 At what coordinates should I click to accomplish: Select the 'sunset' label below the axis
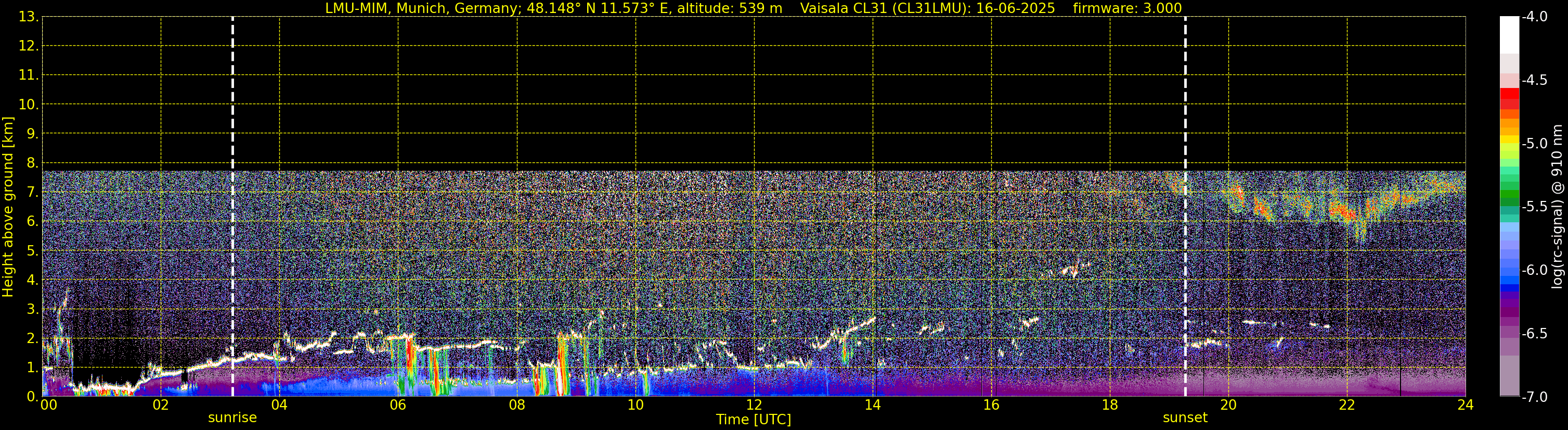coord(1185,418)
